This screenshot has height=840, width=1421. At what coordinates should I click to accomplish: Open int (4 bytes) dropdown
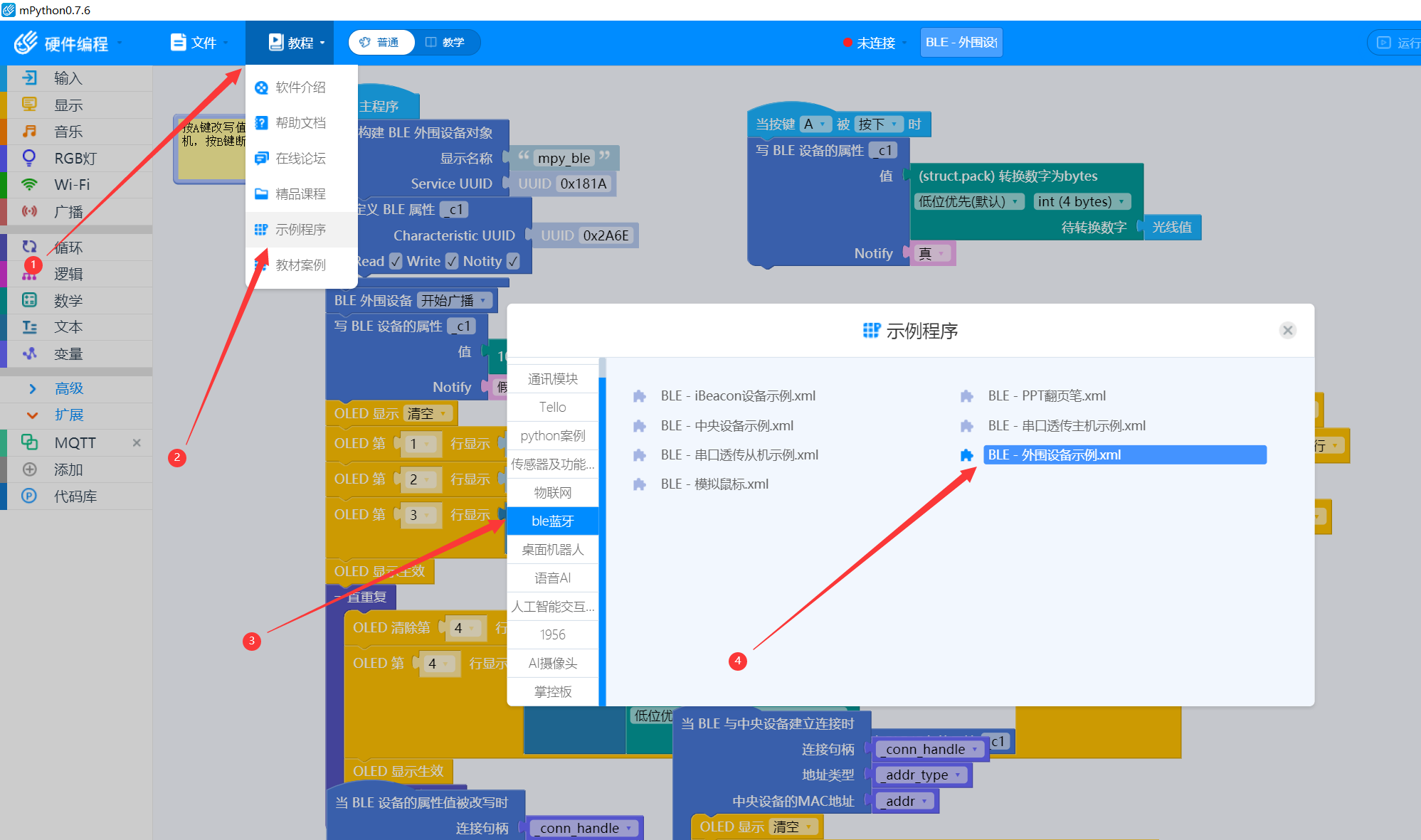click(x=1080, y=202)
